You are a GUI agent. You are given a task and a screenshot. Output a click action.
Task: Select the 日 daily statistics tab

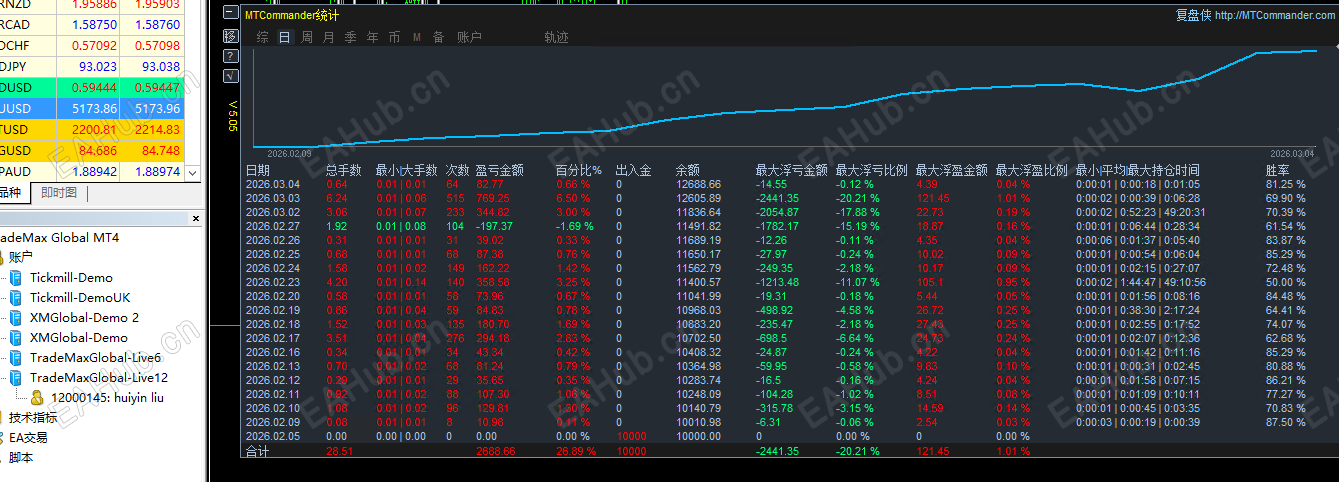(x=285, y=37)
